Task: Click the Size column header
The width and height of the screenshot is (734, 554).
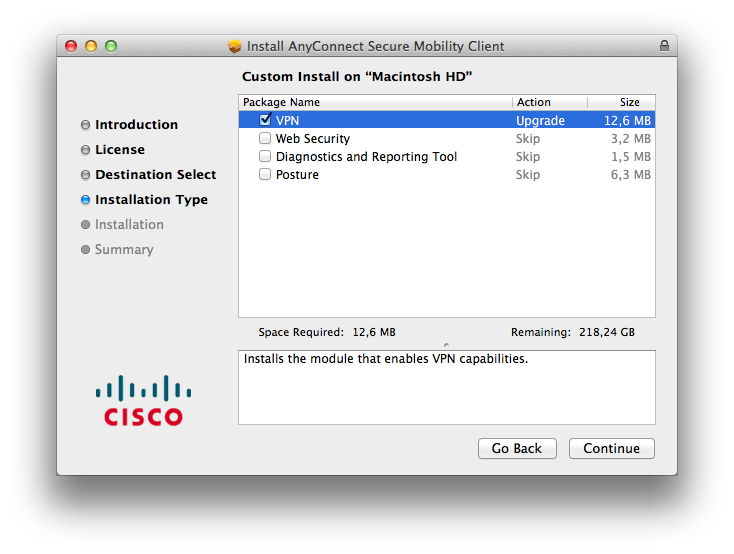Action: click(x=621, y=102)
